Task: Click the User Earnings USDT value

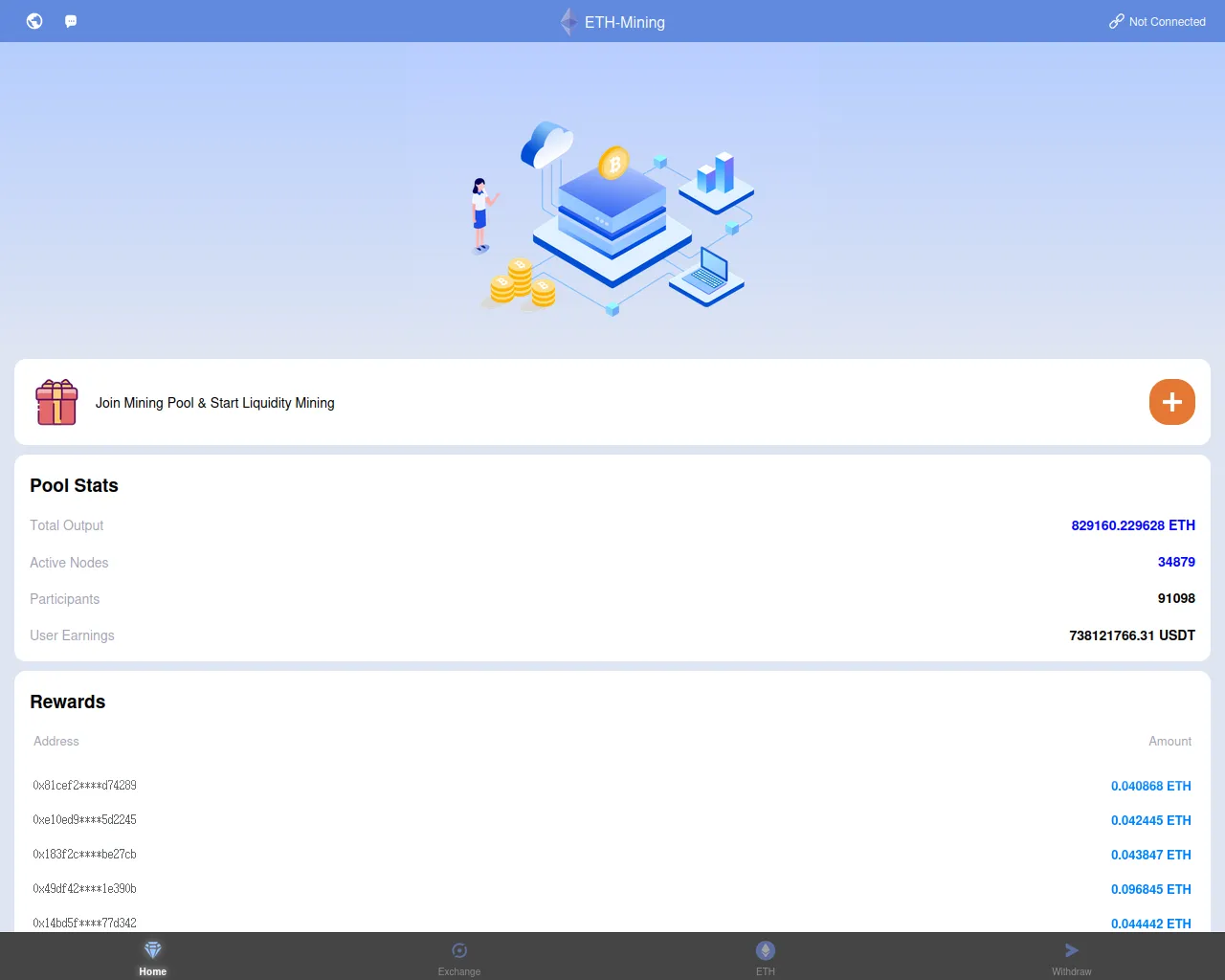Action: 1132,635
